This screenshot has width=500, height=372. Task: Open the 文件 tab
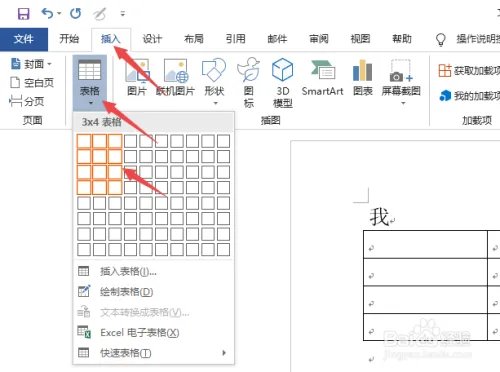[x=24, y=39]
